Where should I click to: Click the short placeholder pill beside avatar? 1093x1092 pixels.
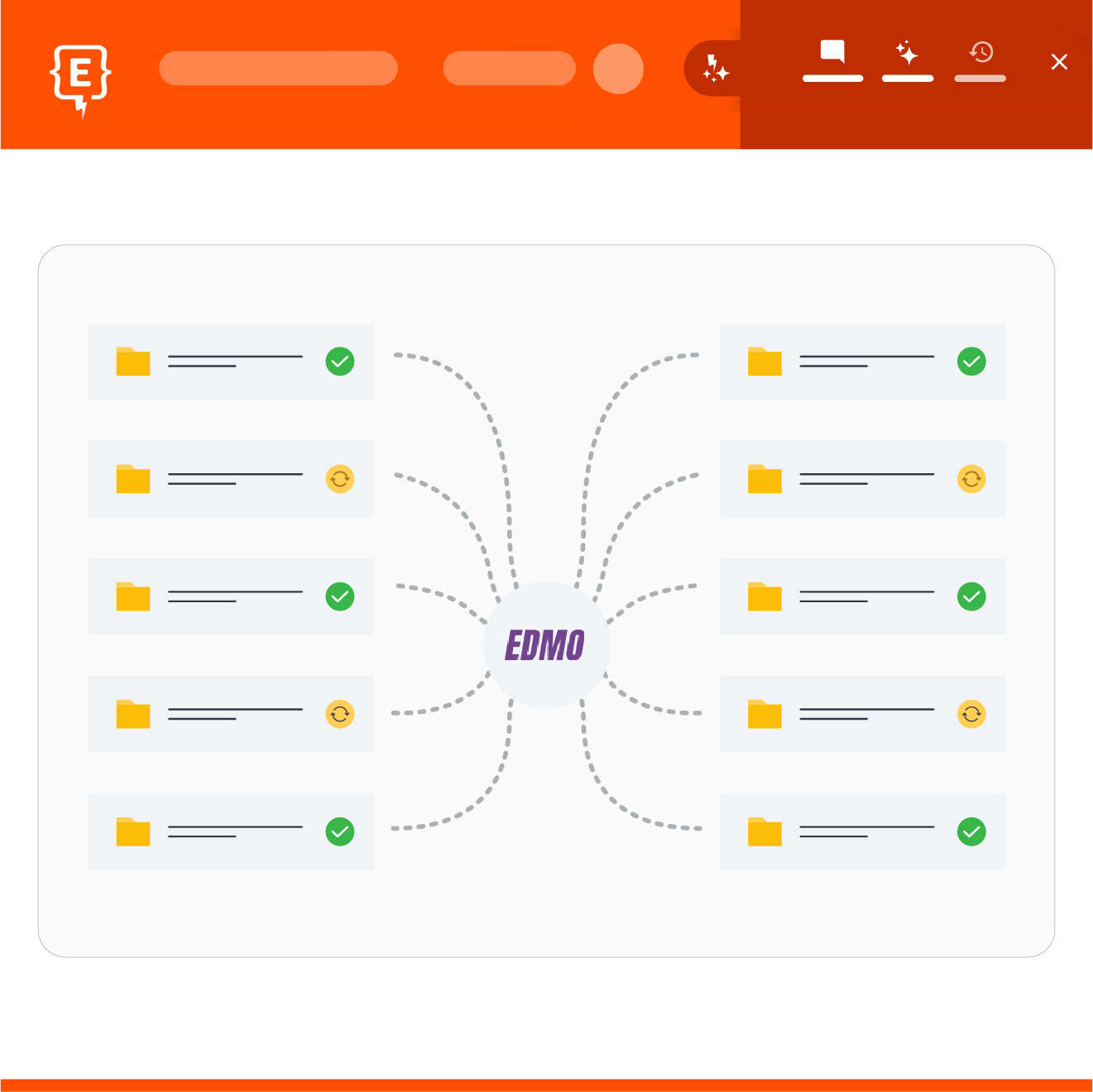click(509, 69)
